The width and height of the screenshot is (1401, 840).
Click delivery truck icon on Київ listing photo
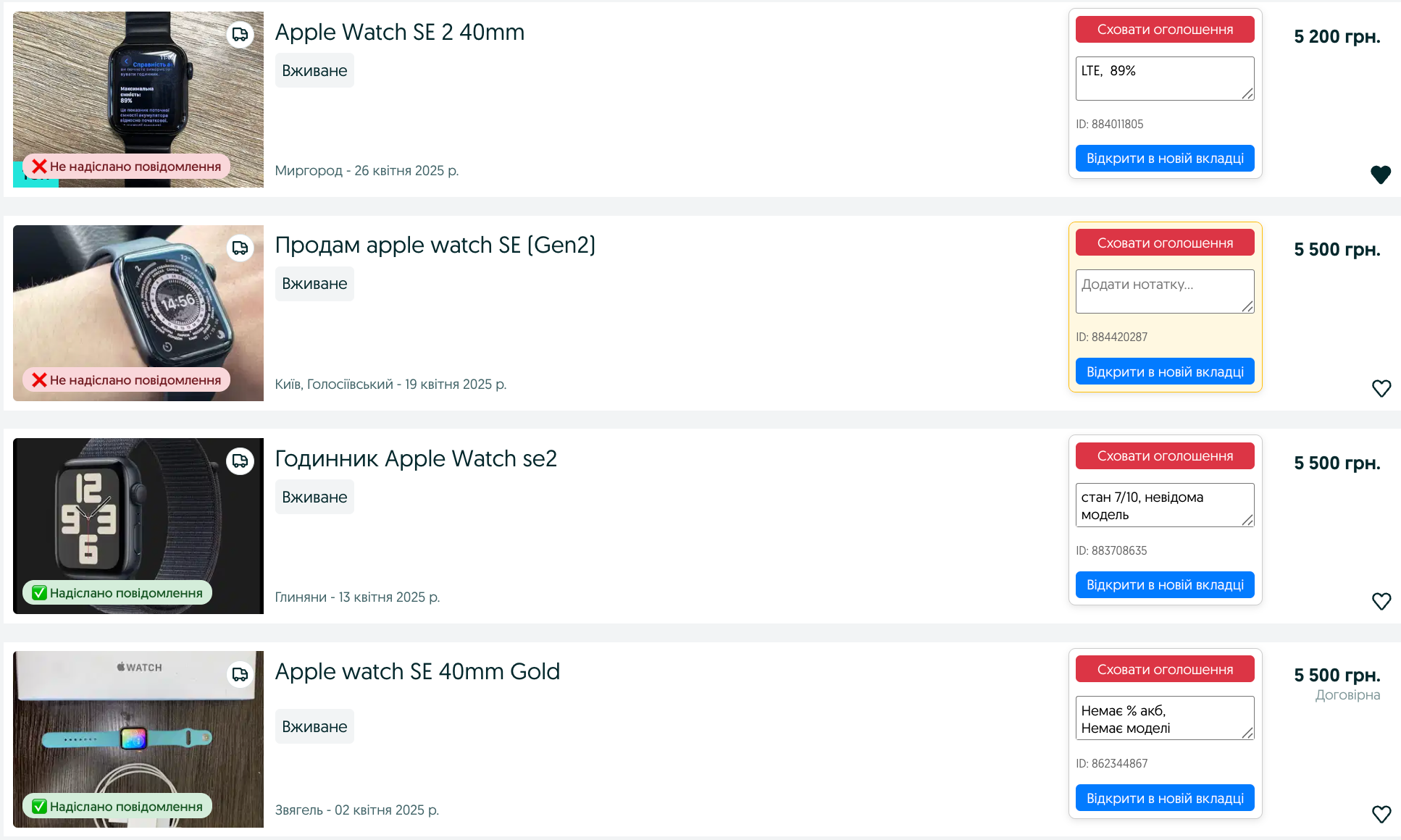click(x=240, y=248)
